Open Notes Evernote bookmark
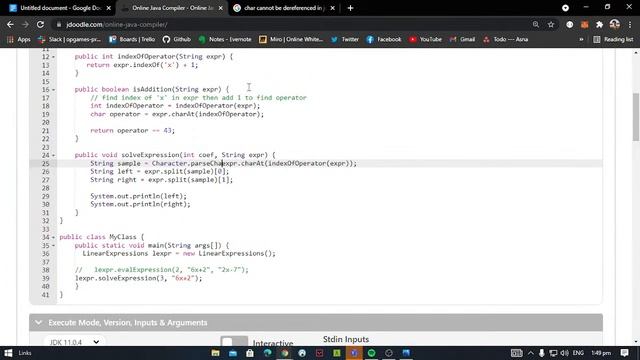The width and height of the screenshot is (640, 360). pos(225,39)
